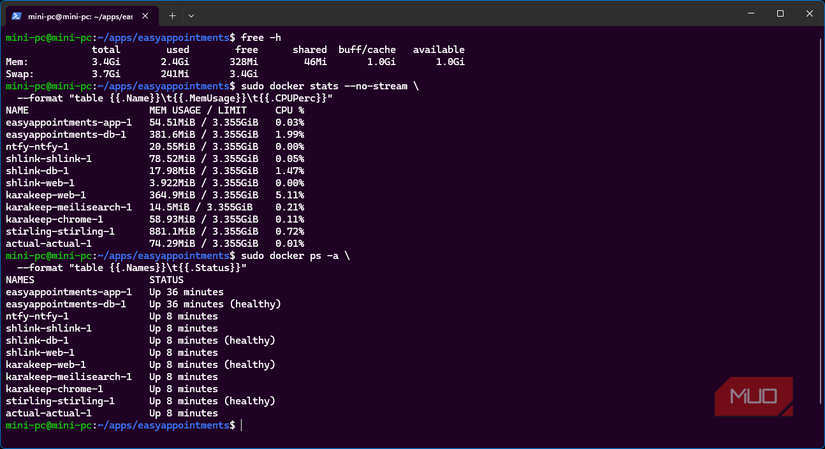This screenshot has height=449, width=825.
Task: Click the NAMES column header
Action: pyautogui.click(x=20, y=280)
